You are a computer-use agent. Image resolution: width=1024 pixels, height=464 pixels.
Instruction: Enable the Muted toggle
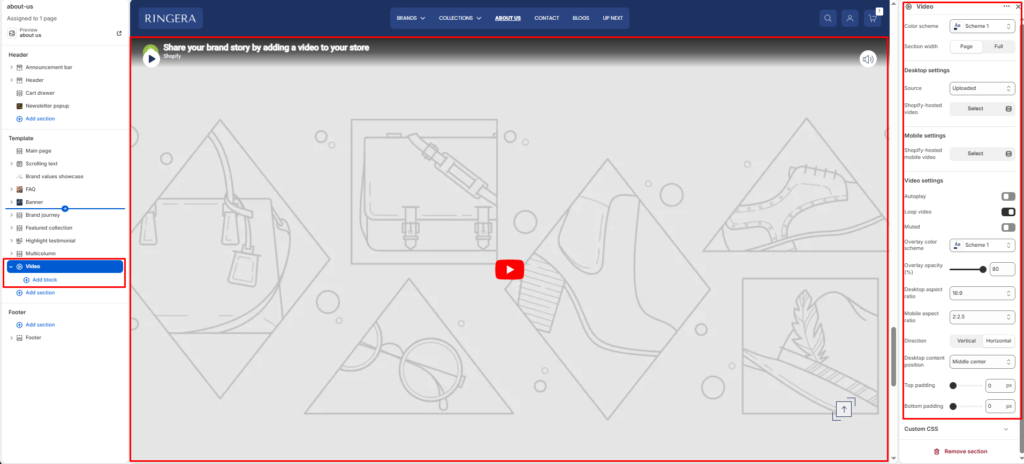coord(1008,227)
